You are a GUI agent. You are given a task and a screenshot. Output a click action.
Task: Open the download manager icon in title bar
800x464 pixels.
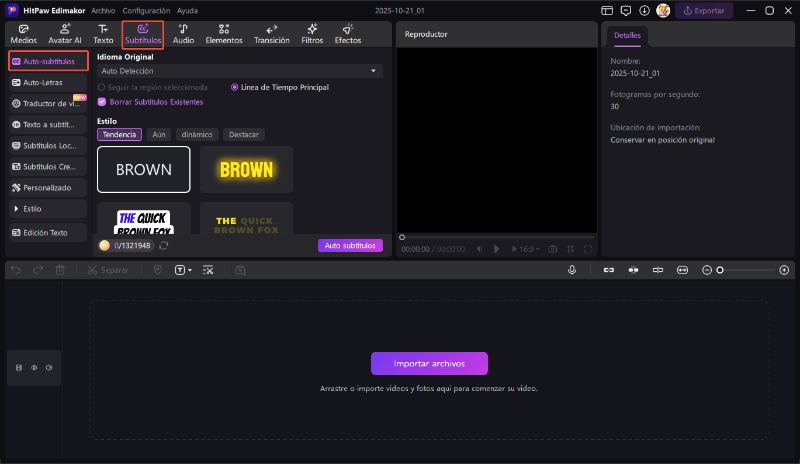pyautogui.click(x=643, y=10)
